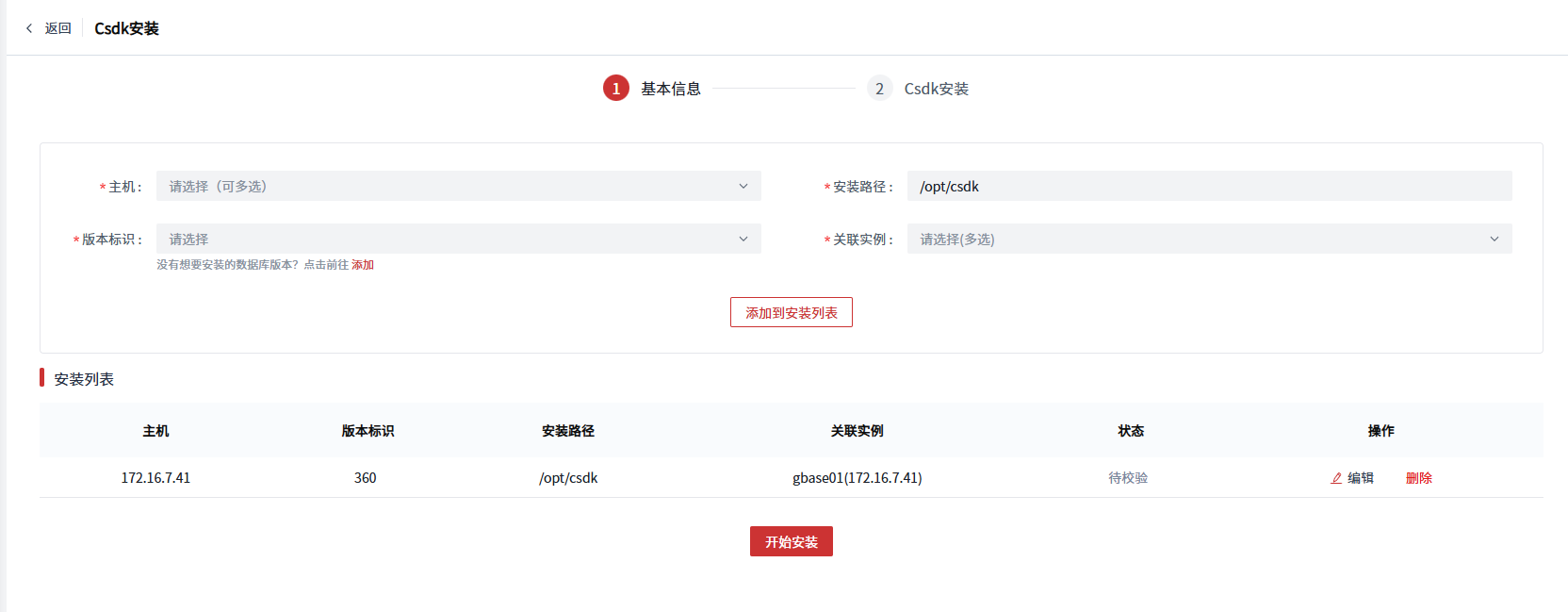The height and width of the screenshot is (612, 1568).
Task: Click 添加到安装列表 button
Action: pos(791,312)
